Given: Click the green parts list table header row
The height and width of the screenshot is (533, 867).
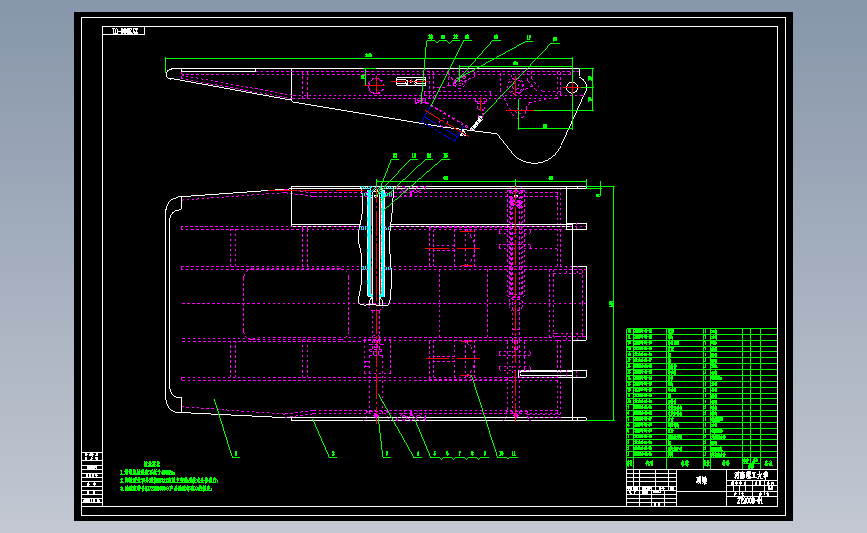Looking at the screenshot, I should click(701, 463).
